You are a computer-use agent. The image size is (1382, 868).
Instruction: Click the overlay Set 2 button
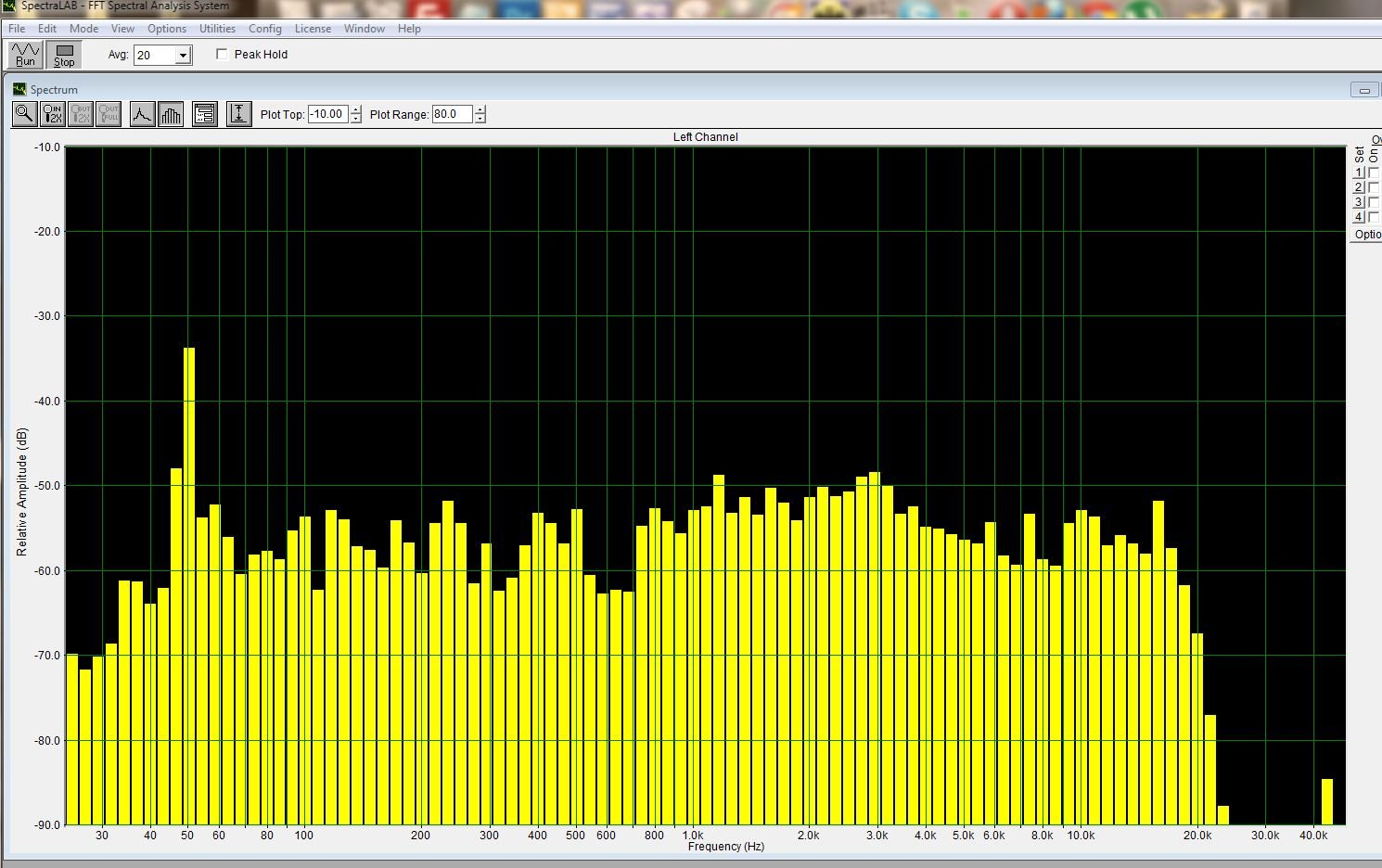click(1359, 187)
